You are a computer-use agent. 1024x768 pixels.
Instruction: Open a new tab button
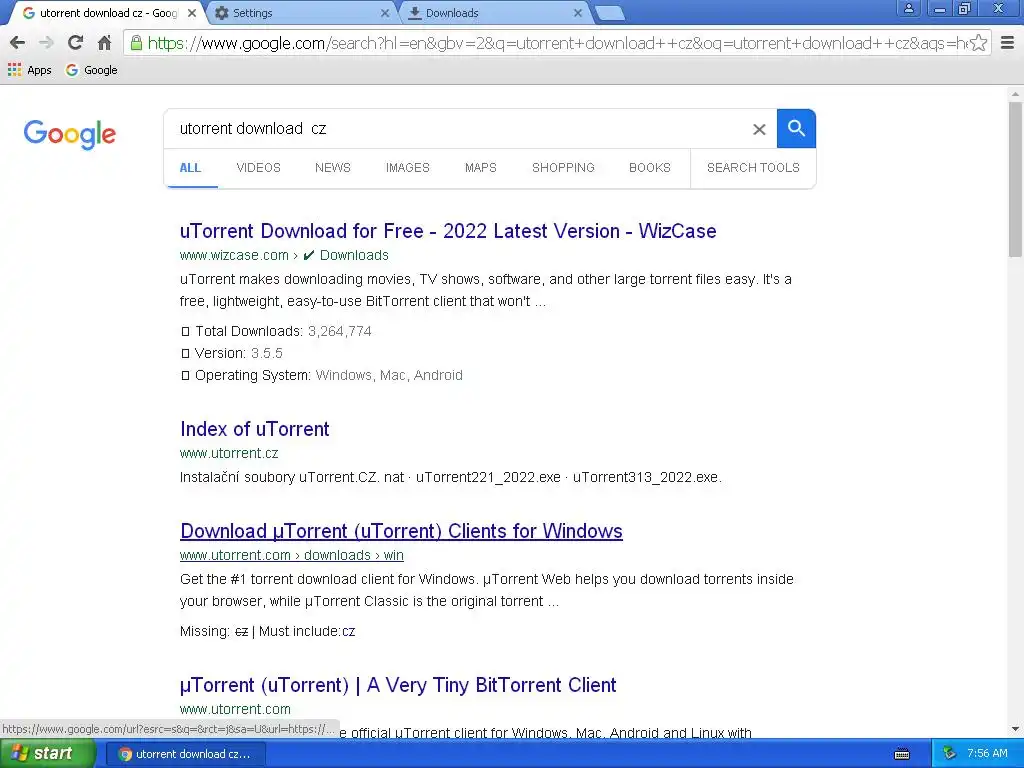[610, 13]
